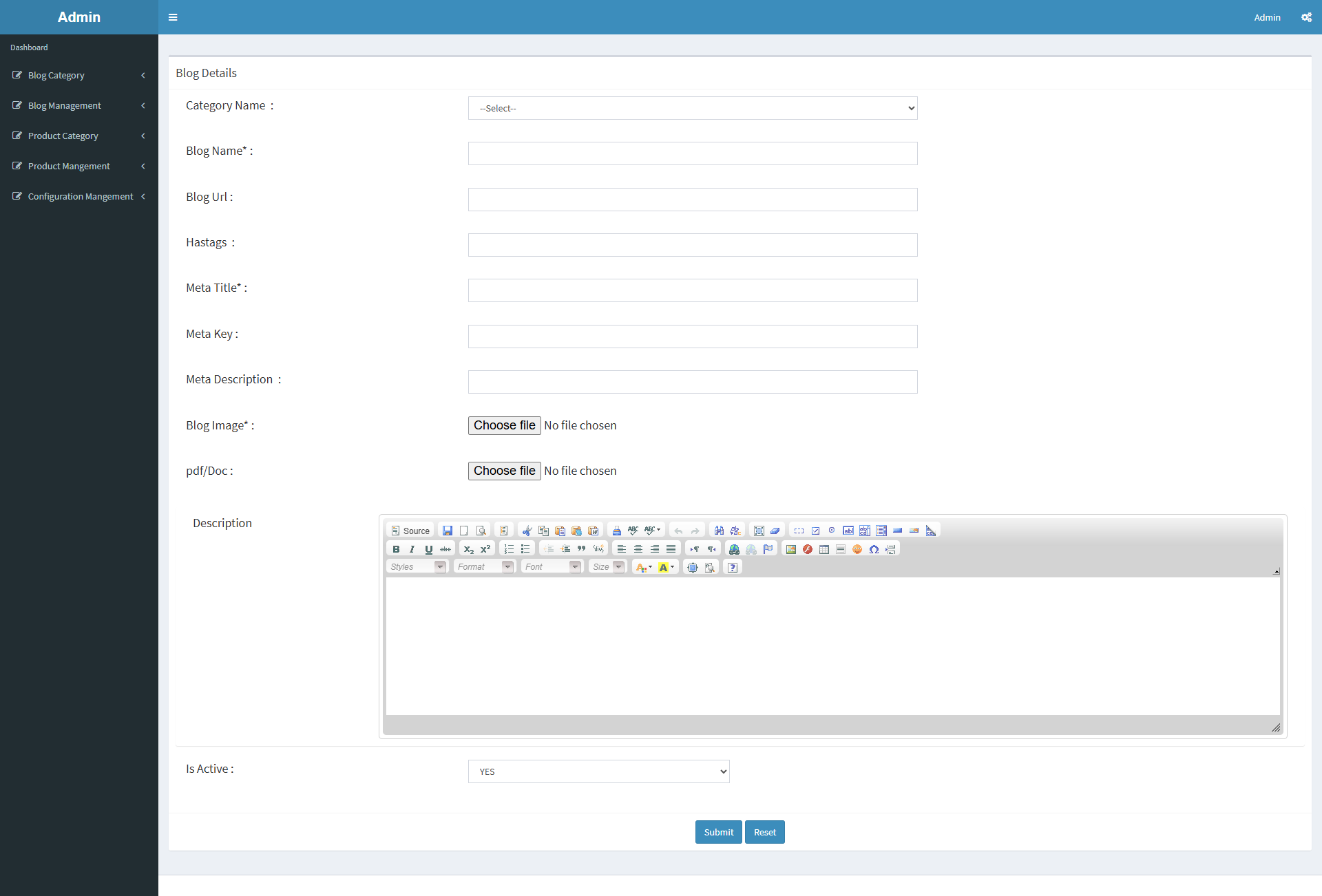1322x896 pixels.
Task: Open the editor Font dropdown
Action: click(x=552, y=567)
